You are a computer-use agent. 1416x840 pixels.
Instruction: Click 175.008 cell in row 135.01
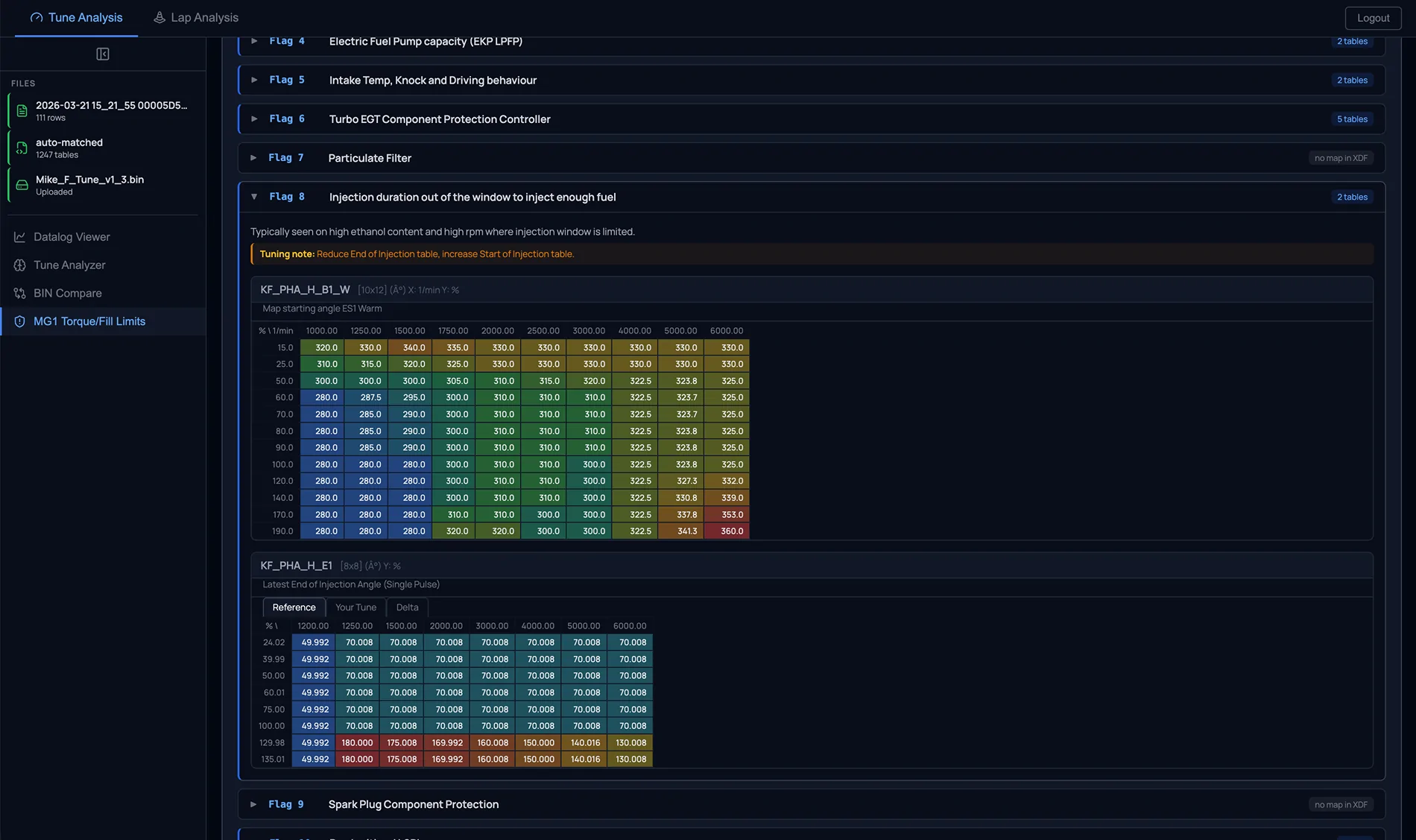[x=401, y=760]
